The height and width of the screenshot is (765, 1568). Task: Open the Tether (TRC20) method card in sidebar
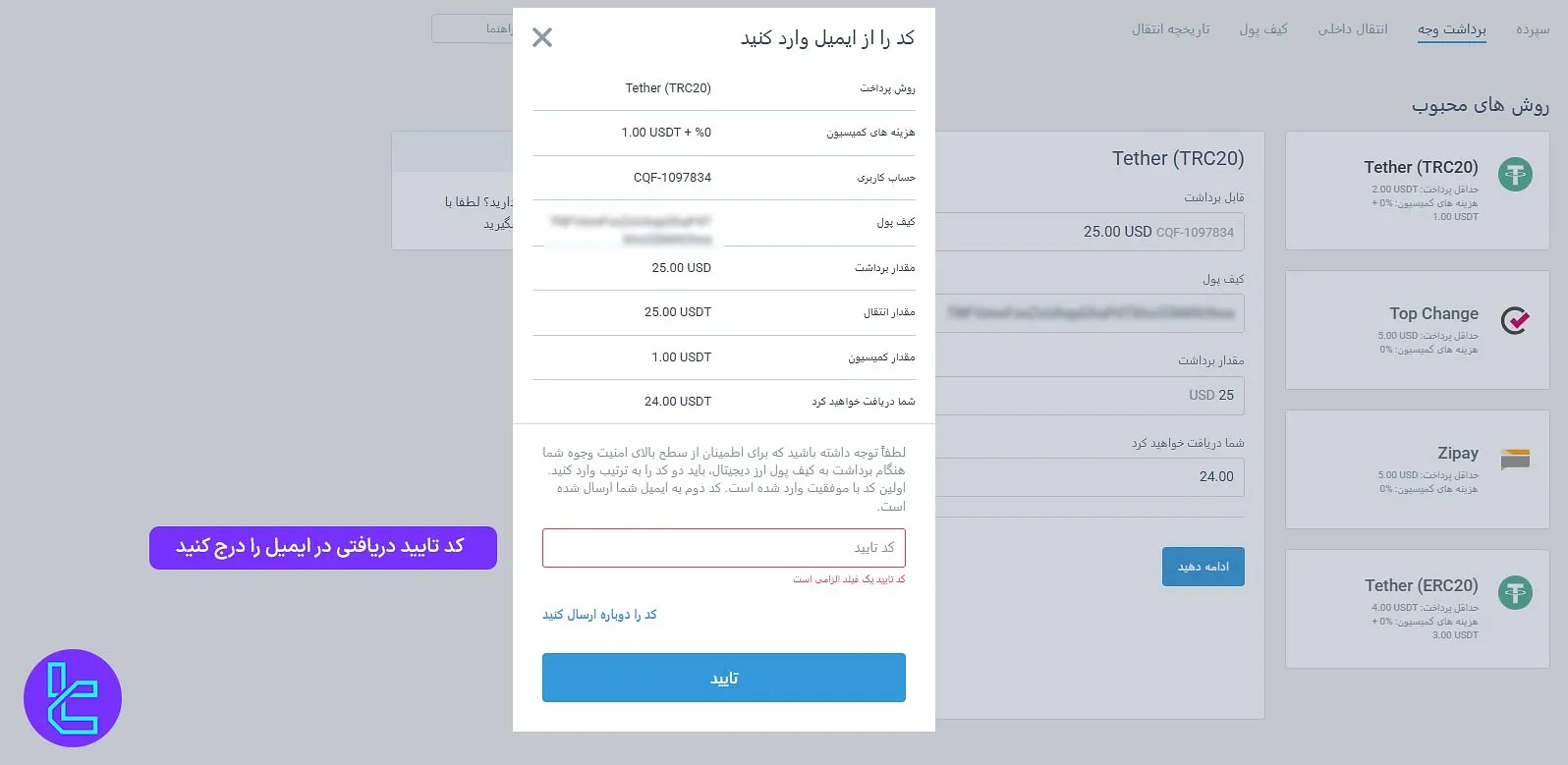(x=1416, y=191)
